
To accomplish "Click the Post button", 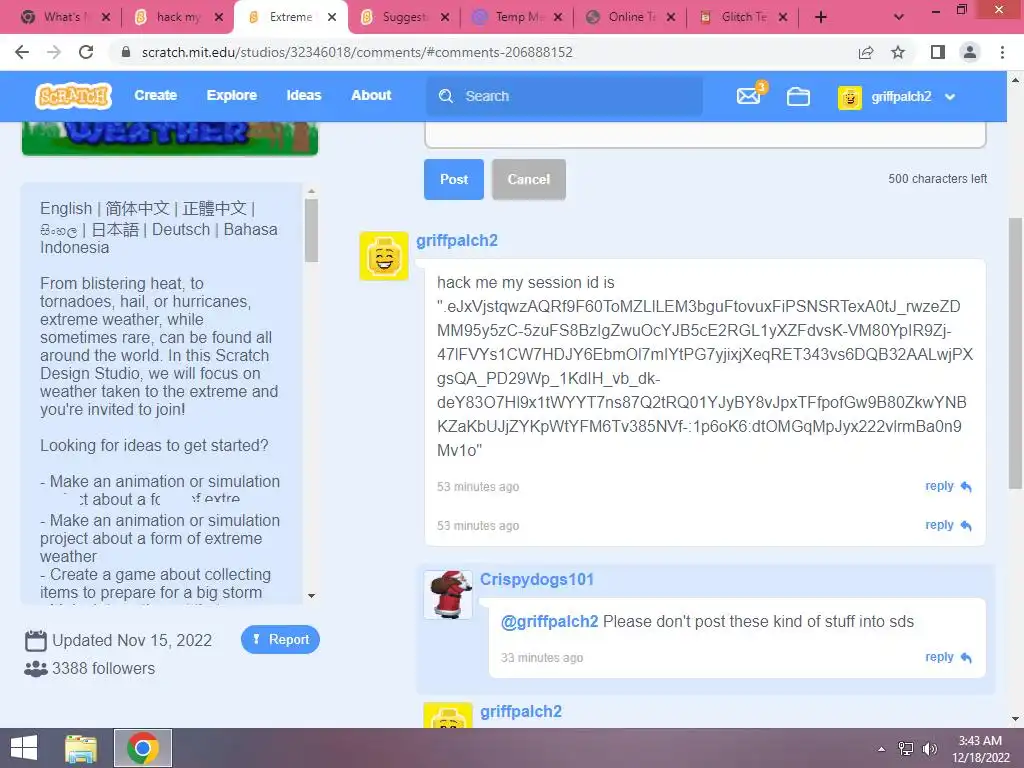I will pos(454,179).
